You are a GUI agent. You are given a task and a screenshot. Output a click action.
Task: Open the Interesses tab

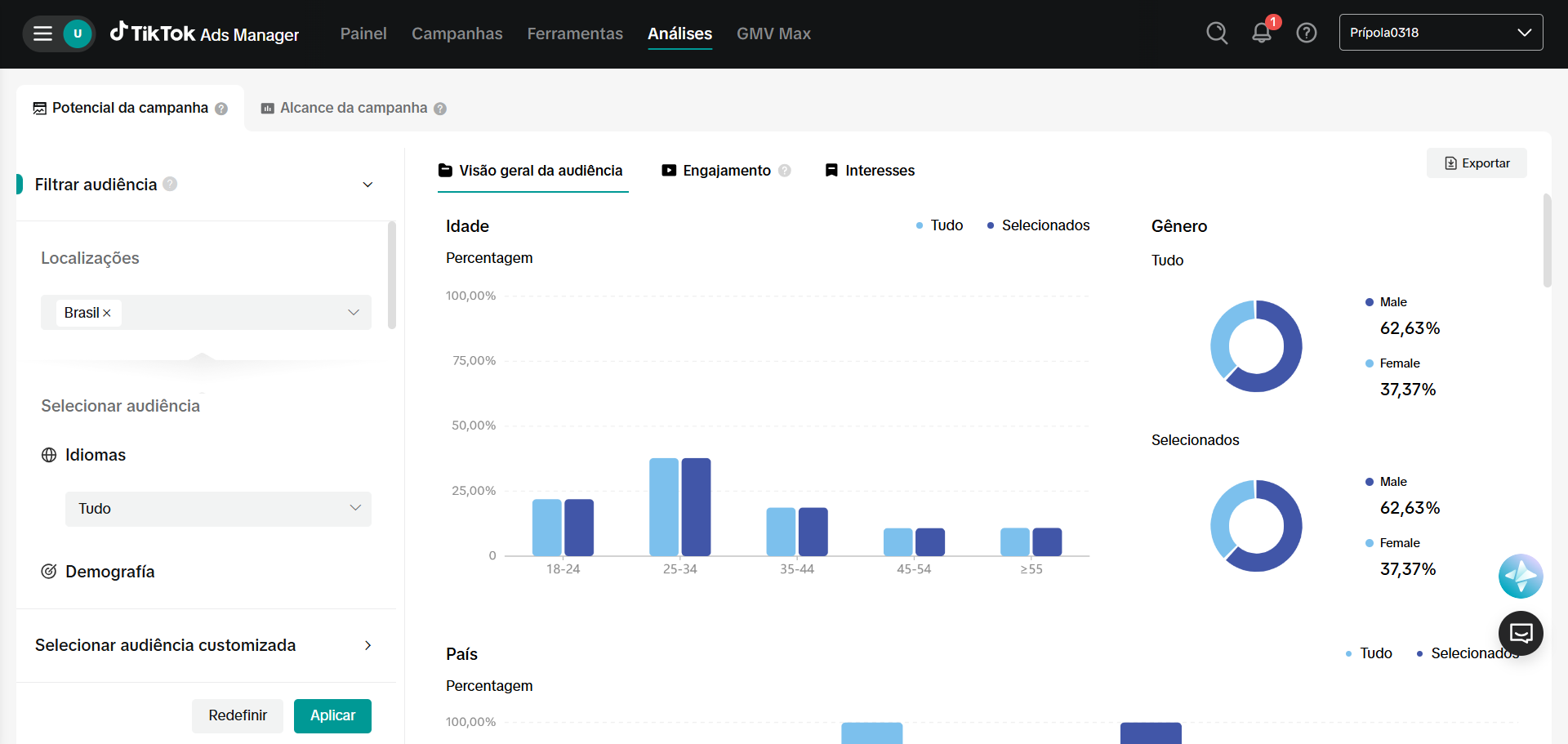pyautogui.click(x=870, y=171)
